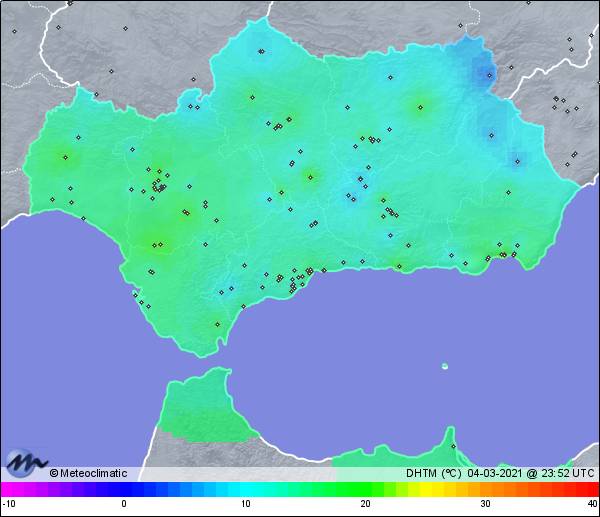600x517 pixels.
Task: Click the 23:52 UTC timestamp
Action: 567,473
